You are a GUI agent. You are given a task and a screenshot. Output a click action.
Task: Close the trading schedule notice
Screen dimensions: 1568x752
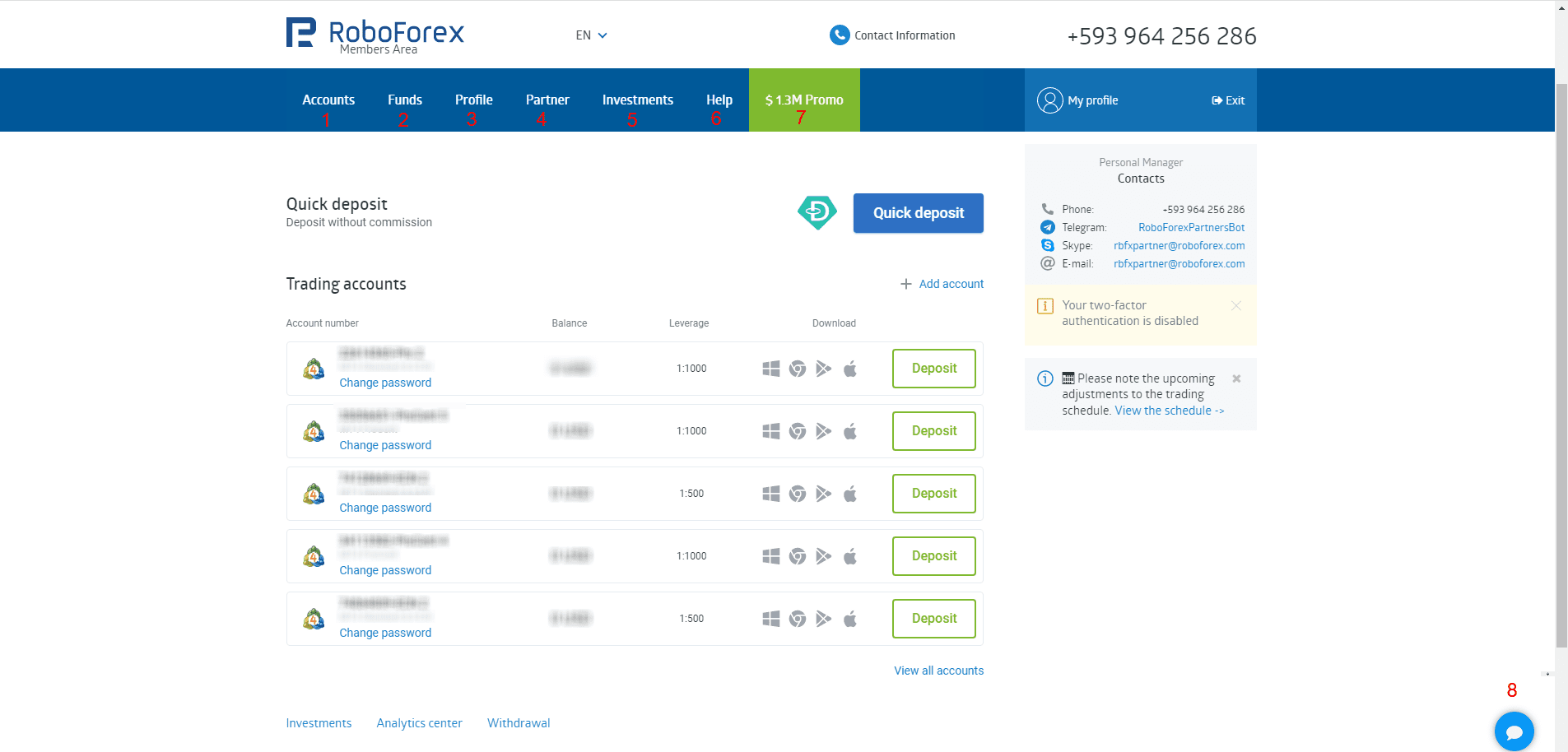[x=1236, y=378]
